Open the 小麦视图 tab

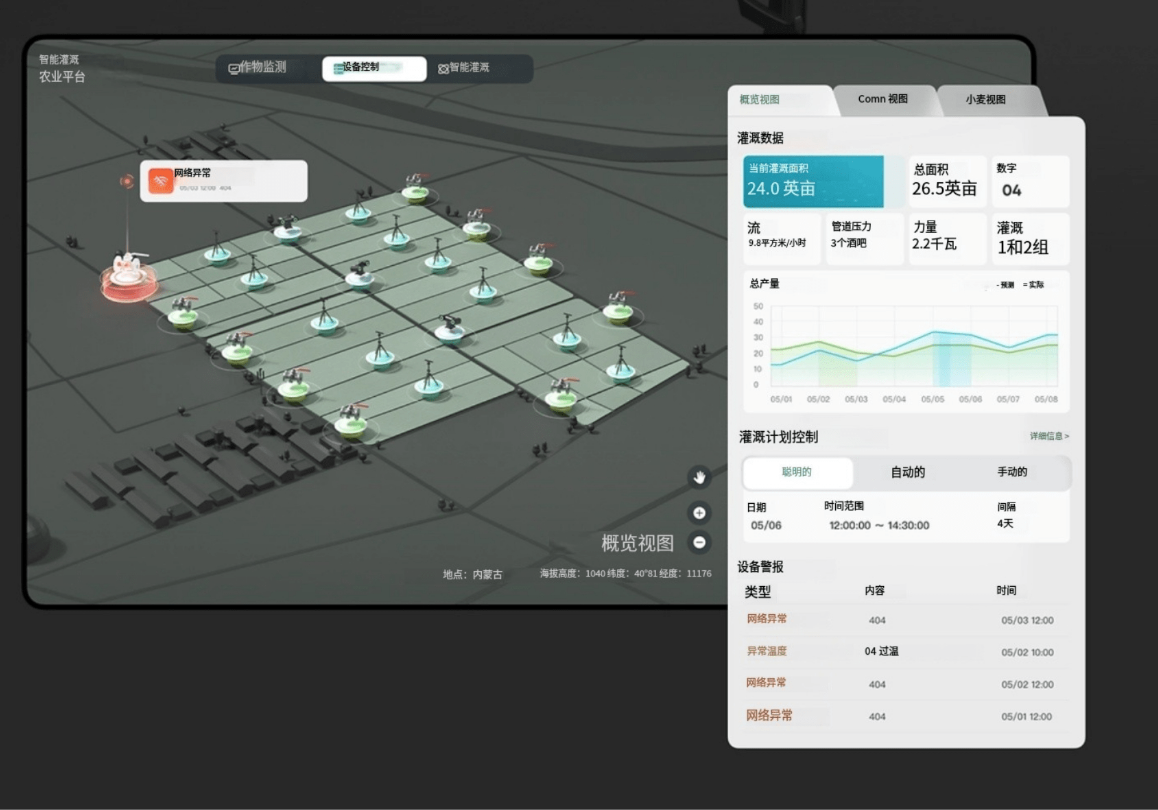[x=986, y=100]
